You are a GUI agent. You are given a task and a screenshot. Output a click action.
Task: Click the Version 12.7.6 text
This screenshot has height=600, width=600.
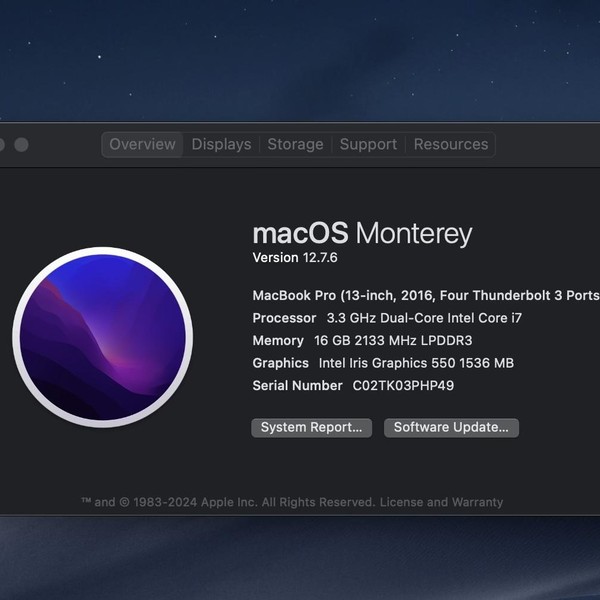(x=295, y=258)
